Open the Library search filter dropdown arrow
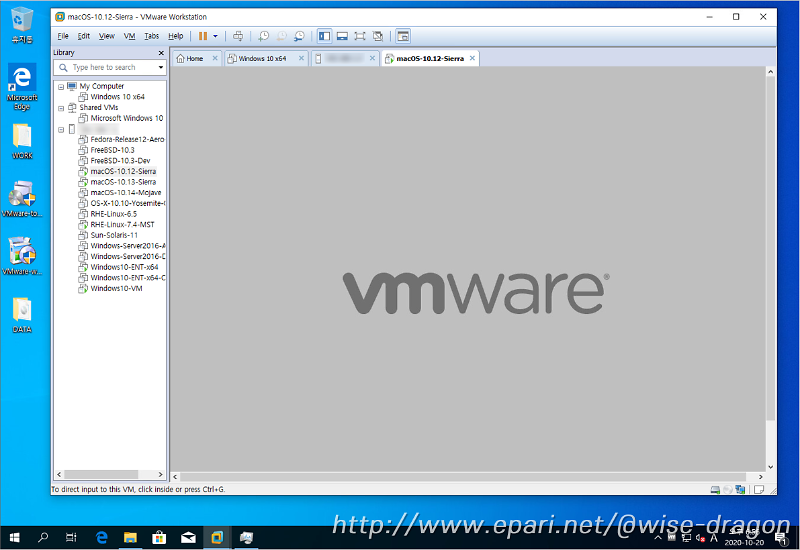Viewport: 800px width, 550px height. [161, 67]
